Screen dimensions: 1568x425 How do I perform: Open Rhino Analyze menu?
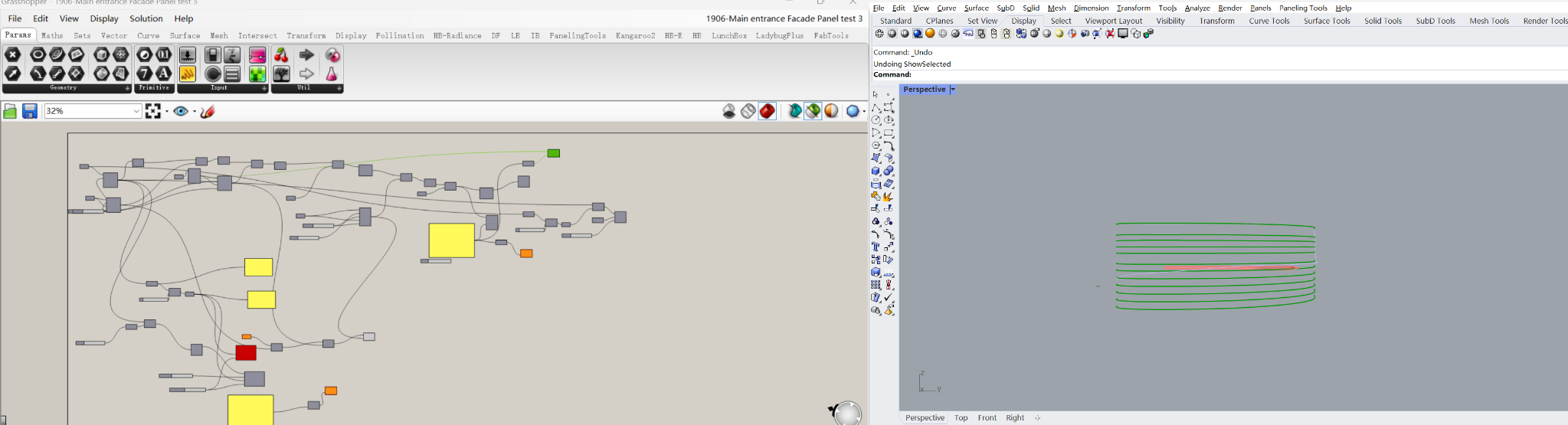coord(1197,8)
